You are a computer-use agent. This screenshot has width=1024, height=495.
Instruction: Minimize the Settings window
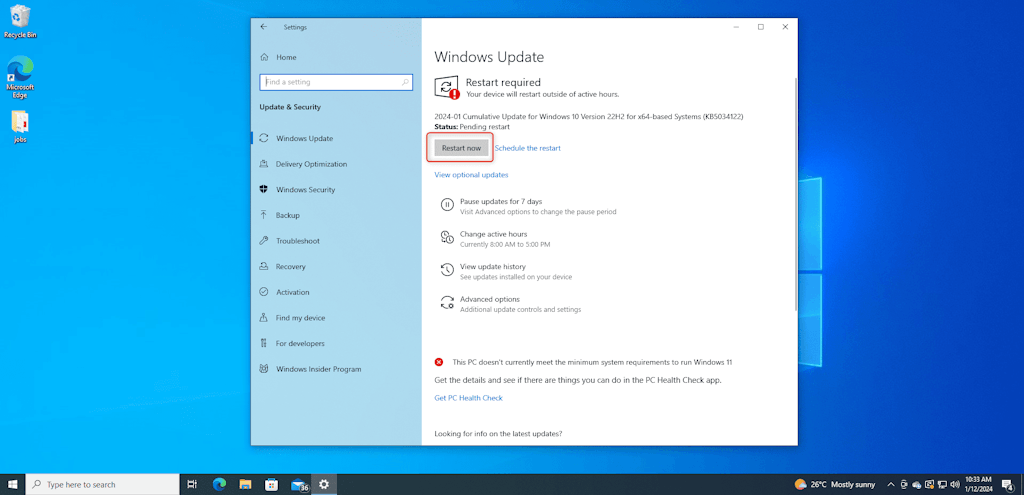[736, 27]
